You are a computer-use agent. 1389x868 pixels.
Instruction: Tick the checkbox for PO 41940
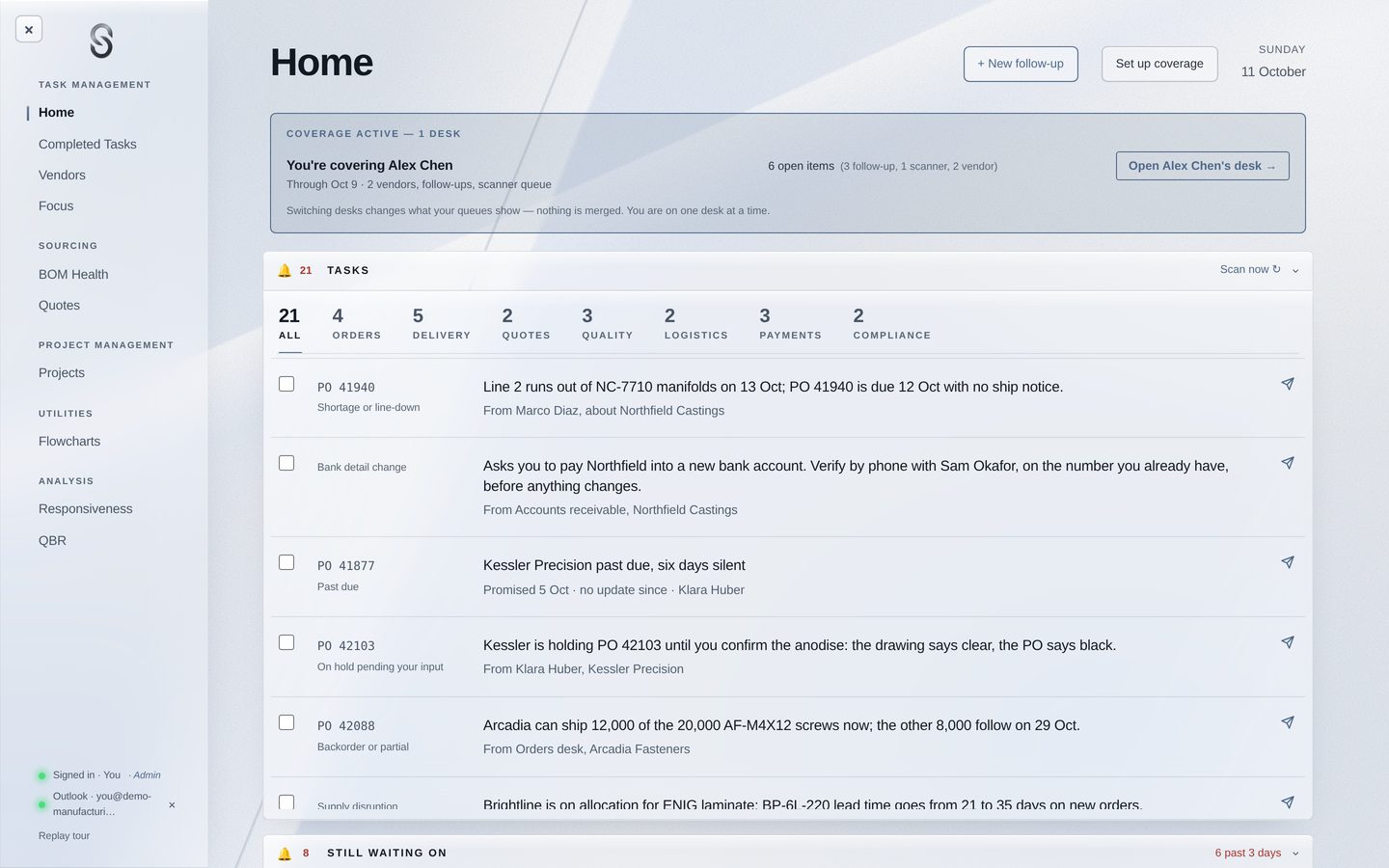pos(286,384)
